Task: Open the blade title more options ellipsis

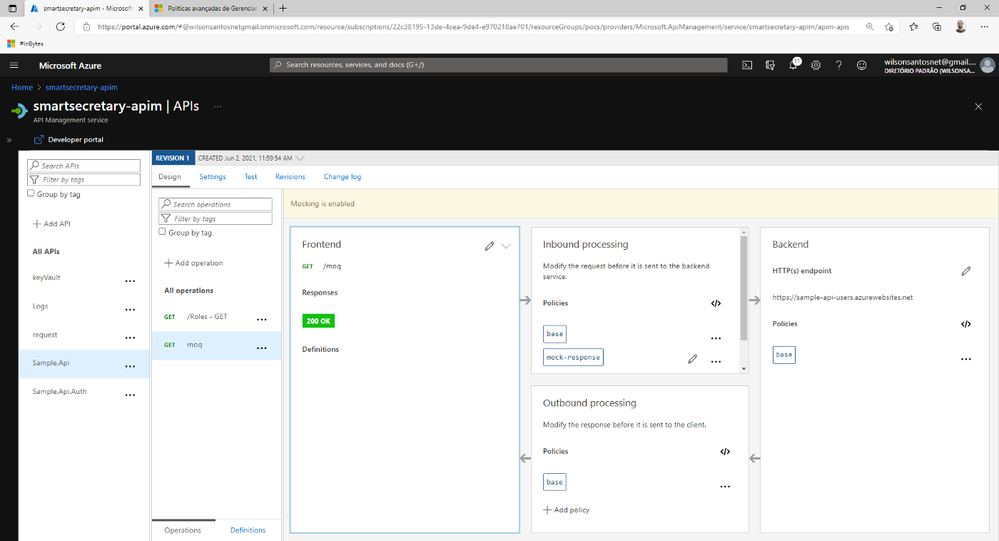Action: (x=217, y=106)
